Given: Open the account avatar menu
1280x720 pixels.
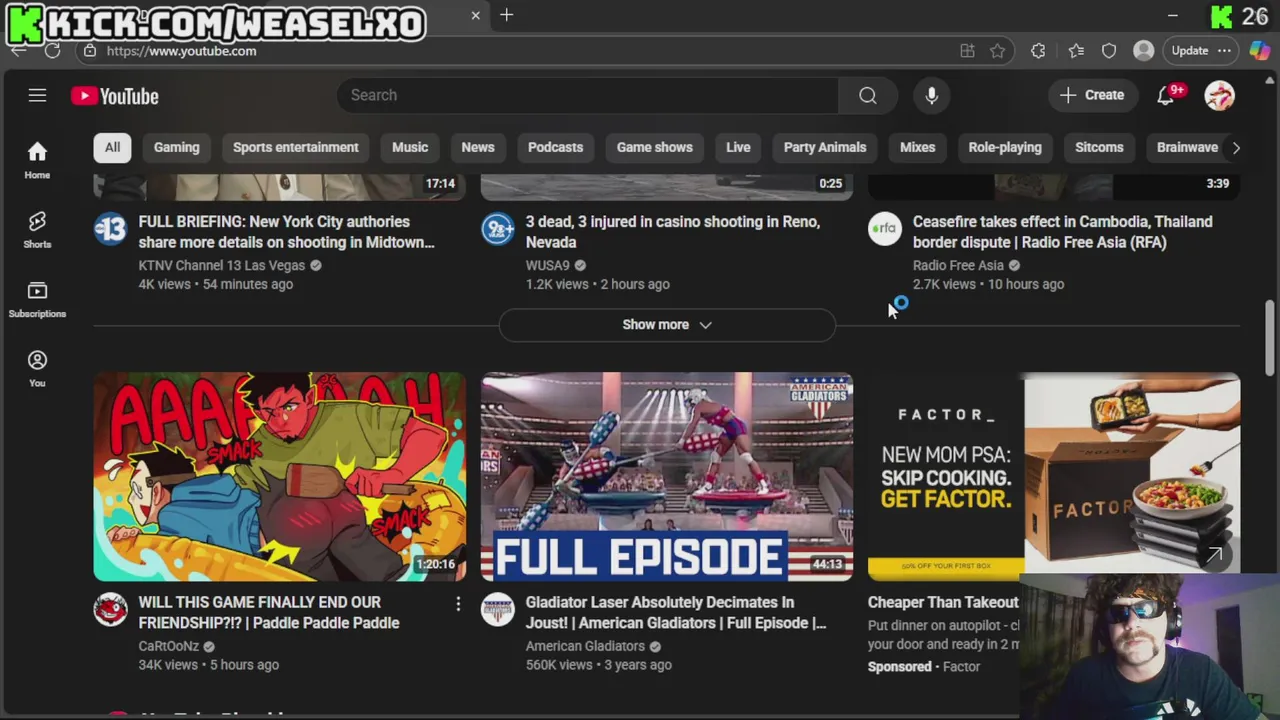Looking at the screenshot, I should [1219, 95].
